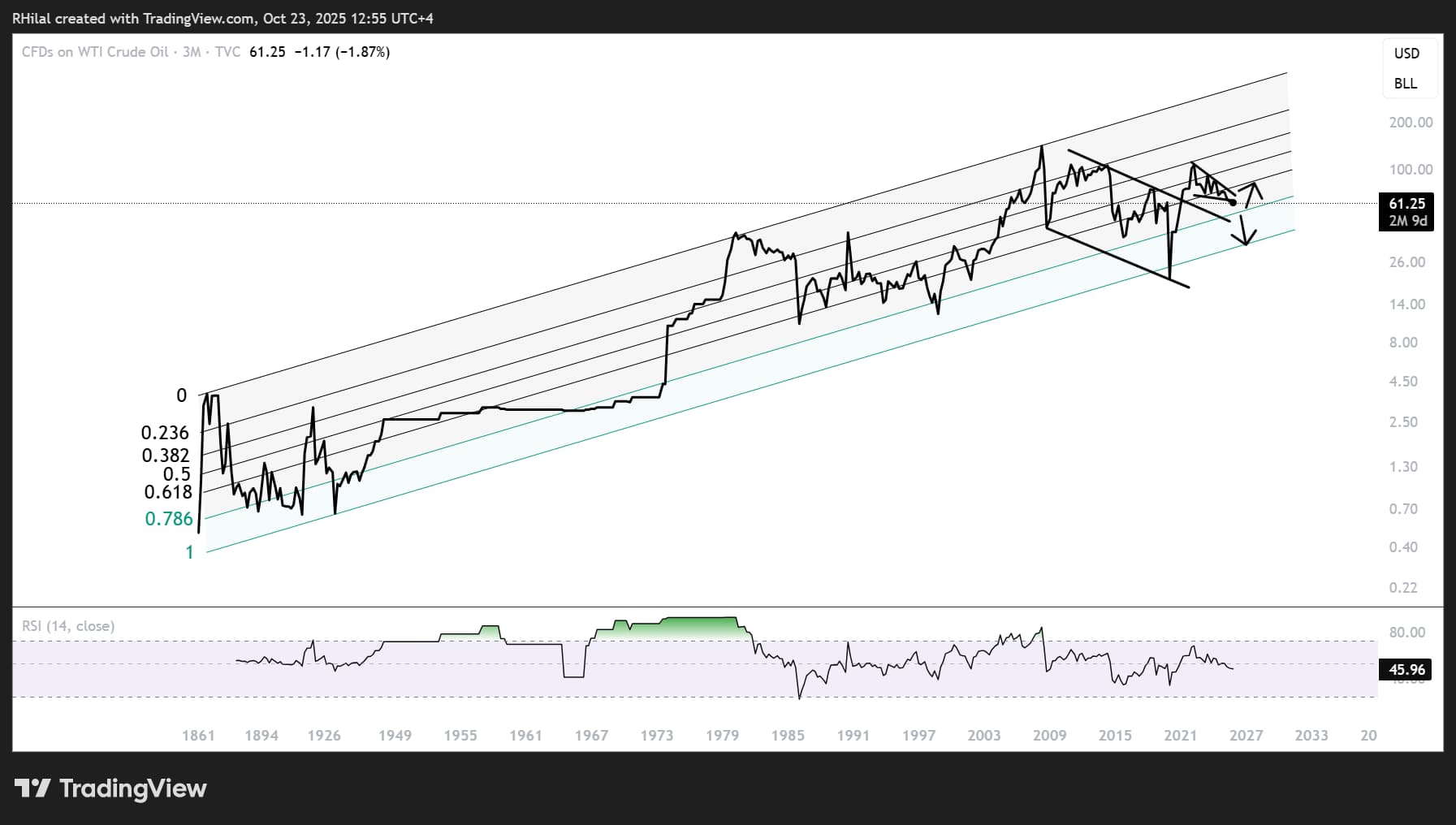Click the 2009 time axis label
The width and height of the screenshot is (1456, 825).
[x=1049, y=736]
